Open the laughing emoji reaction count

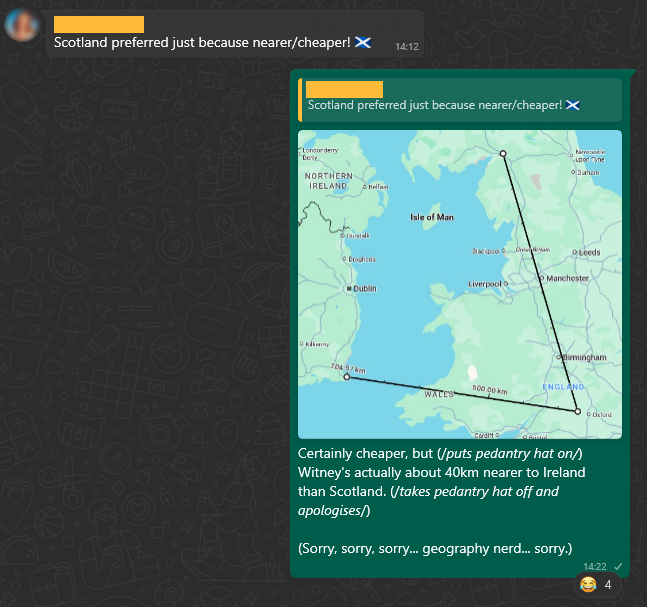(x=597, y=584)
